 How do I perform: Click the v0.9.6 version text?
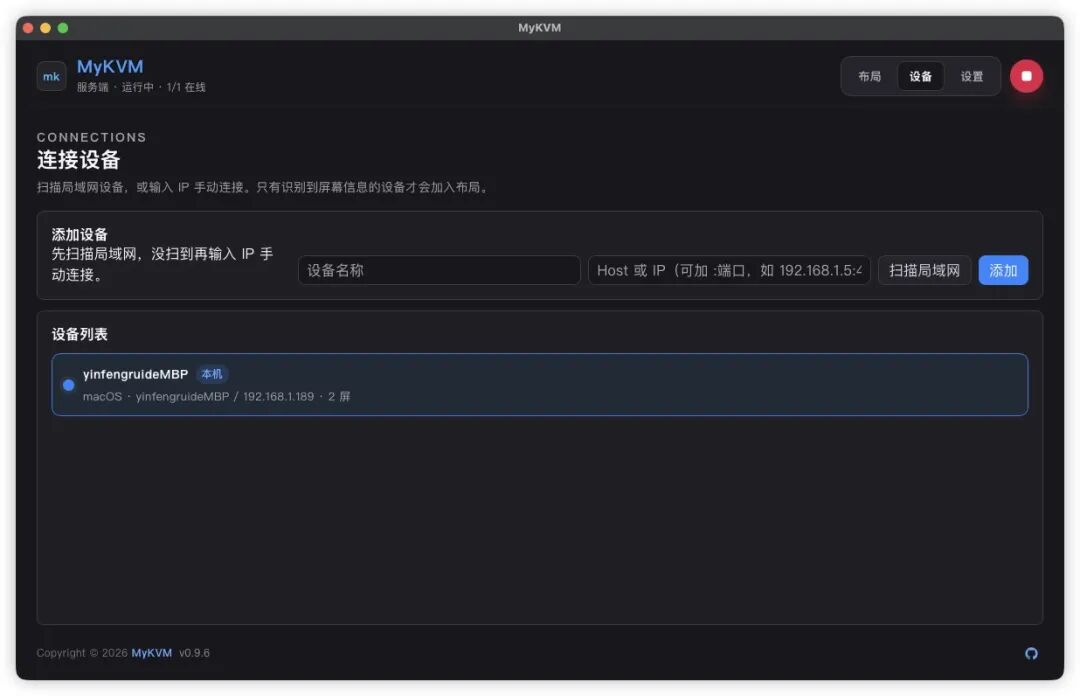[194, 653]
